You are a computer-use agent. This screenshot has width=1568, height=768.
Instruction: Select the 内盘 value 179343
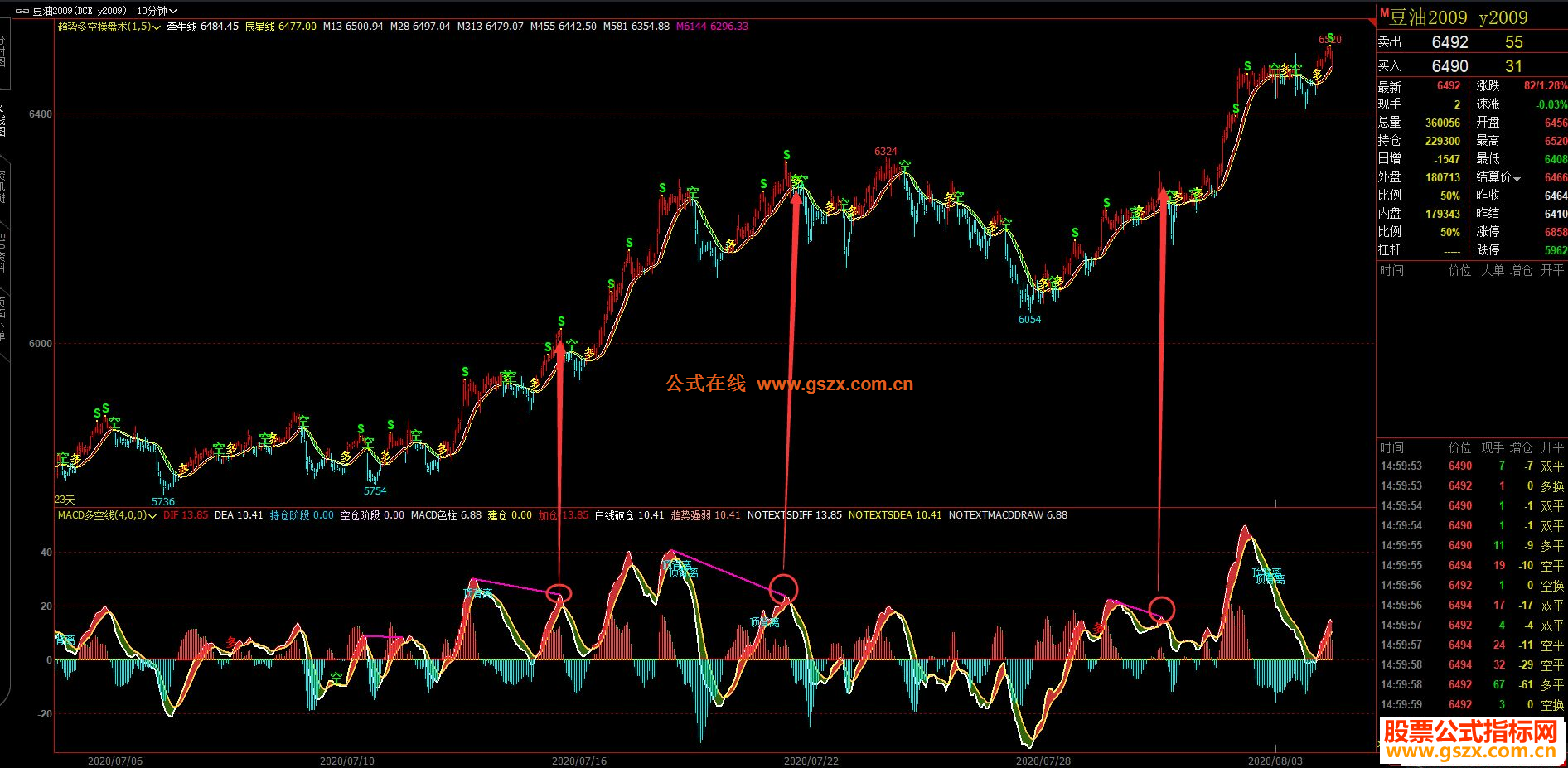tap(1443, 214)
